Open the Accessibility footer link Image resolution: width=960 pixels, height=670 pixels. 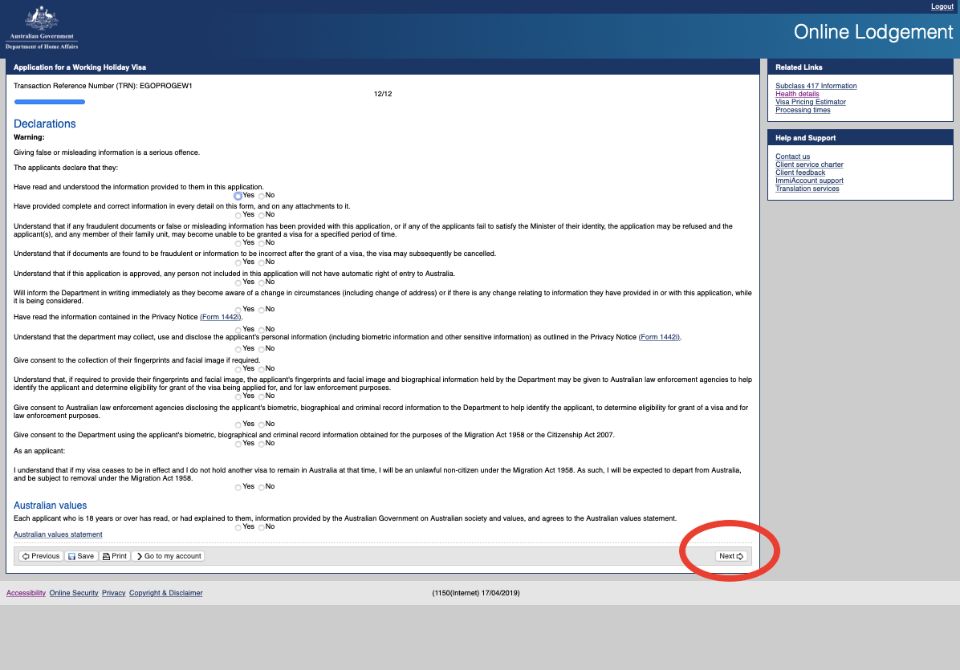26,593
